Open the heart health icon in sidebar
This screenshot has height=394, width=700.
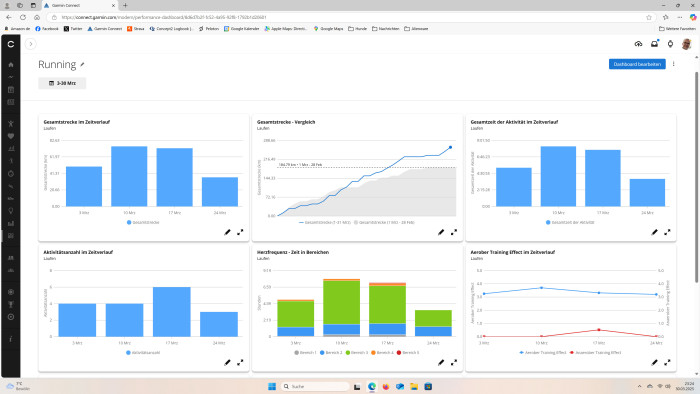tap(11, 136)
